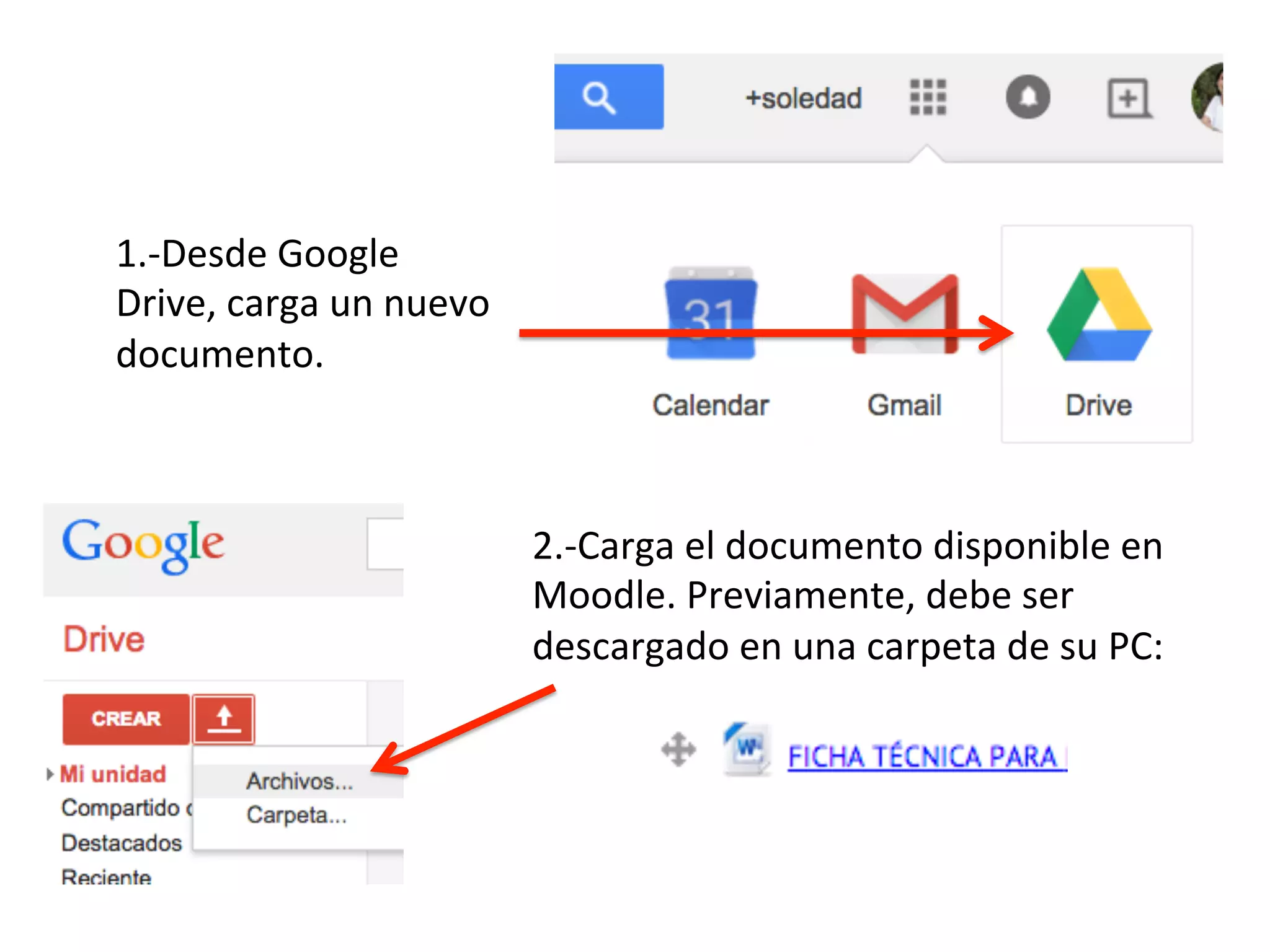Click the CREAR button
This screenshot has width=1270, height=952.
coord(126,719)
